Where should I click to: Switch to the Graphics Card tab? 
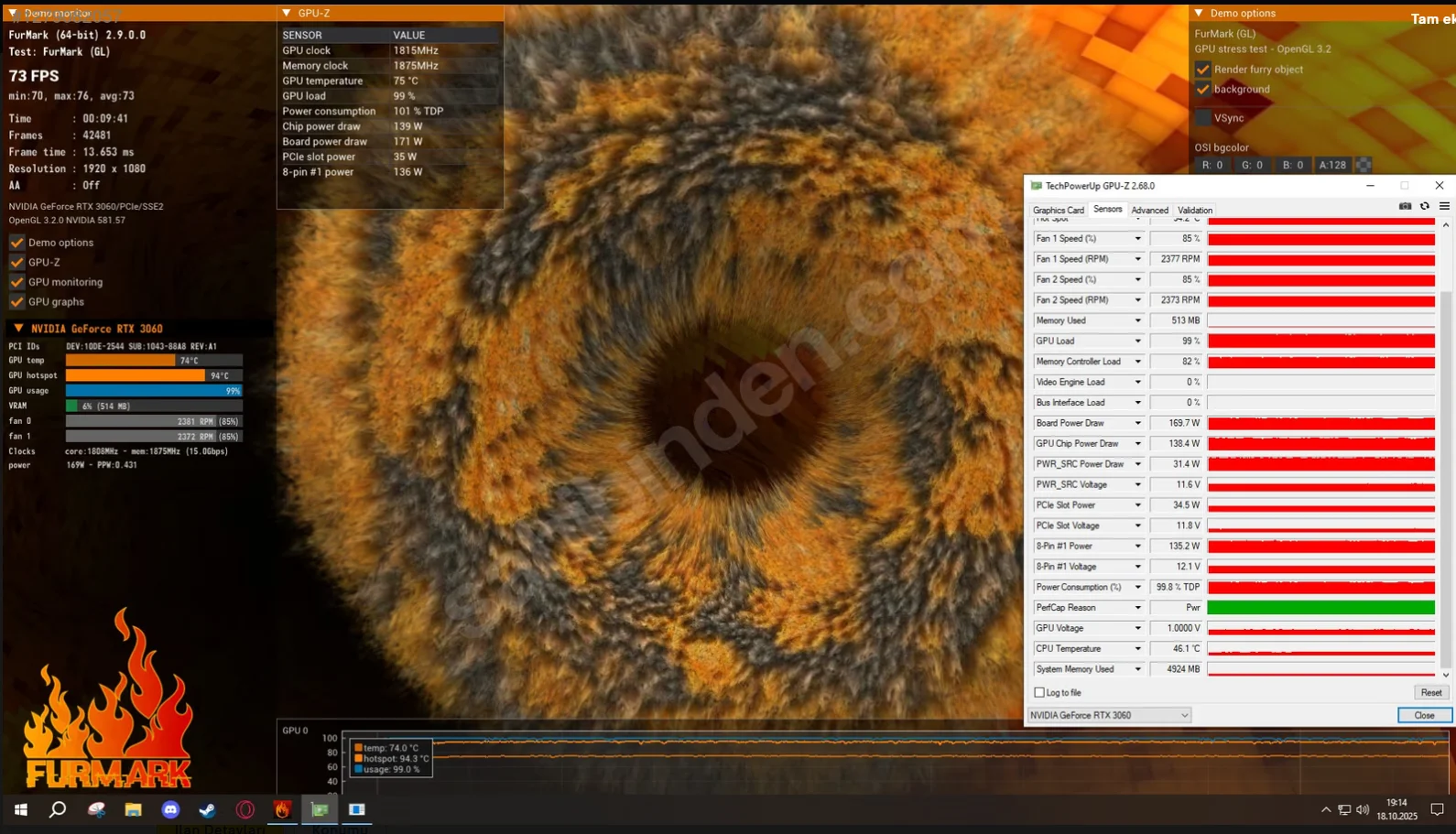click(x=1058, y=211)
